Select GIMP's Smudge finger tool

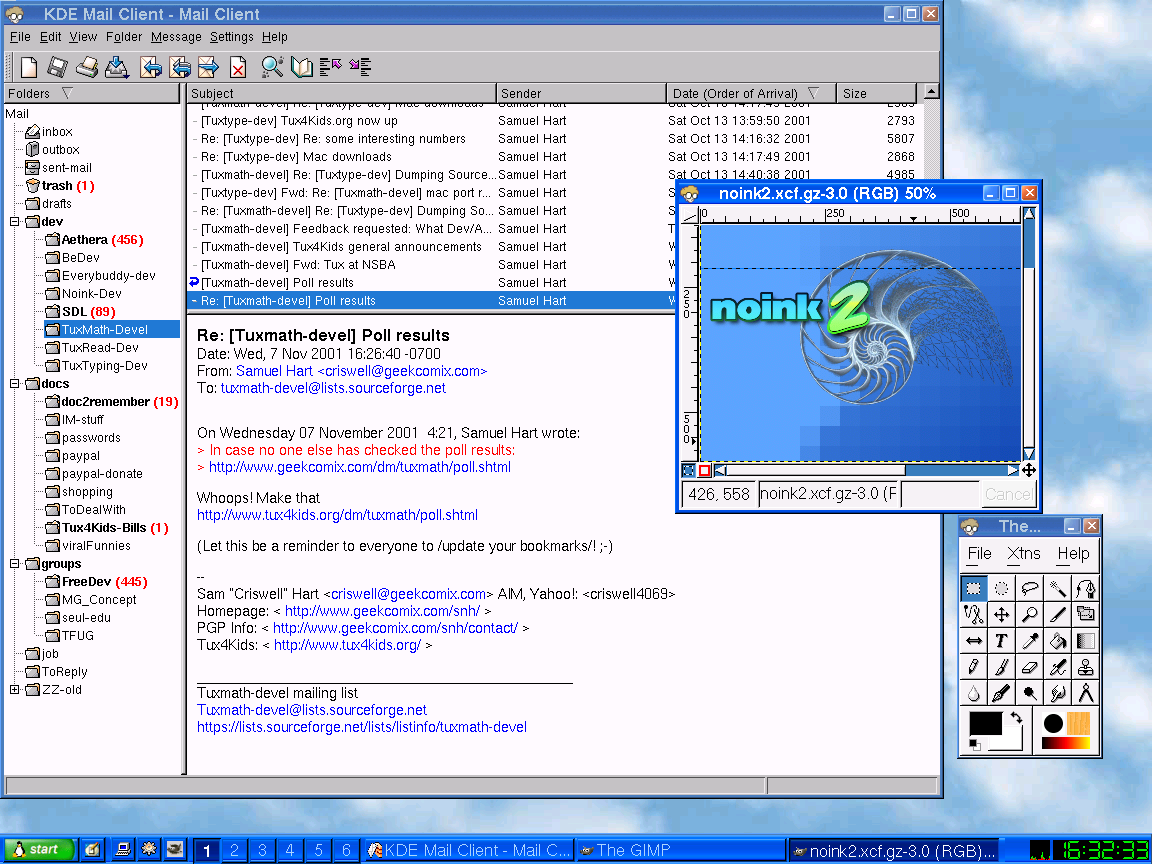pos(1057,693)
